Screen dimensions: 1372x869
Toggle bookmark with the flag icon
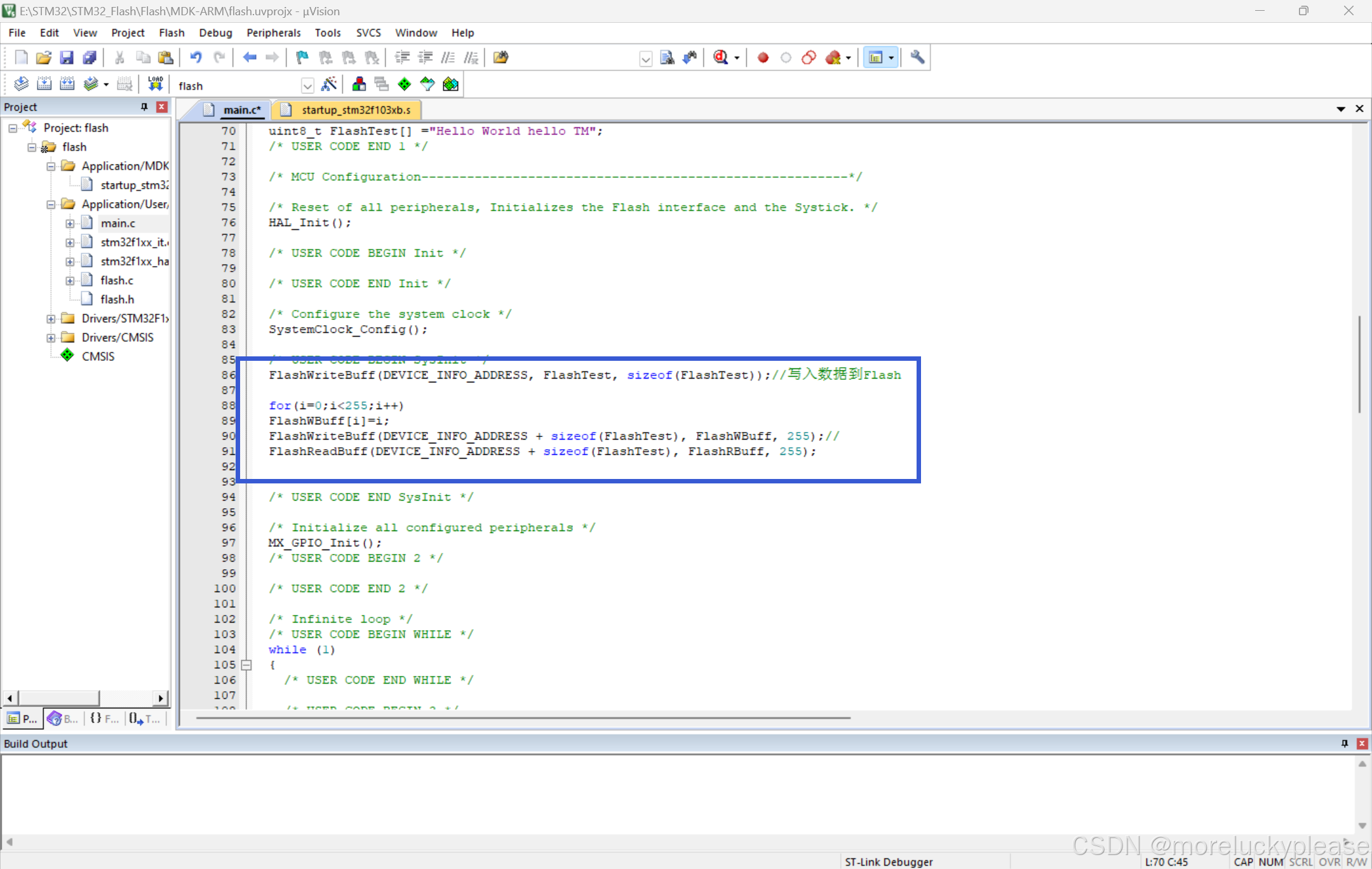tap(302, 57)
